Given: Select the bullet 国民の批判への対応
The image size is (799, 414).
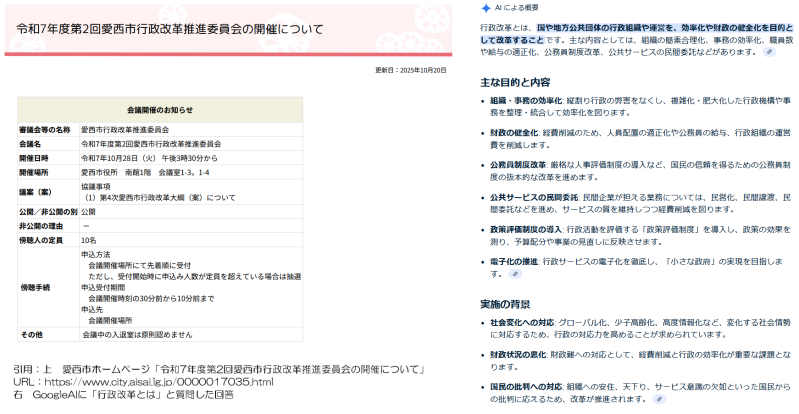Looking at the screenshot, I should click(x=526, y=387).
